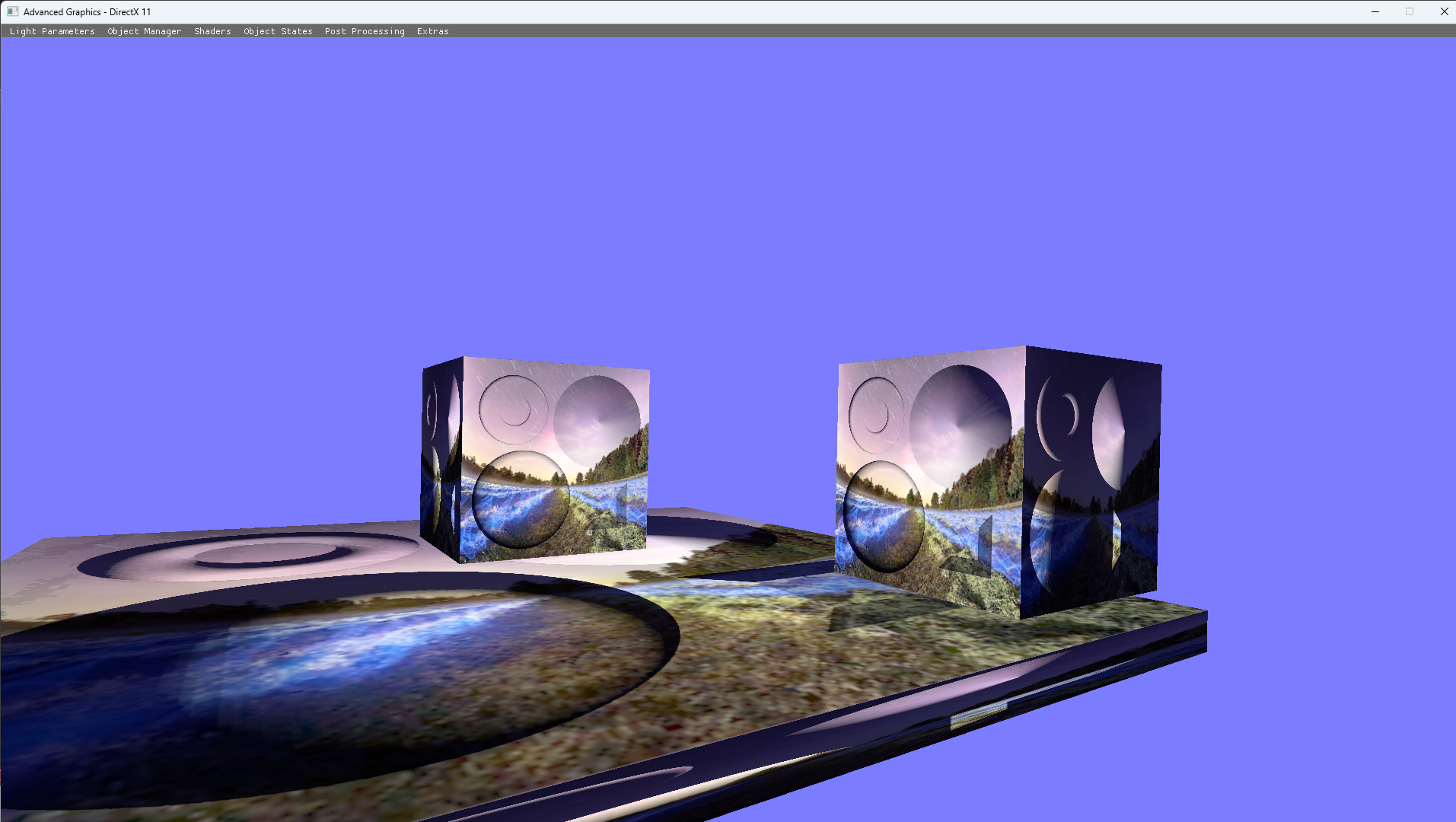Click the left textured cube
The image size is (1456, 822).
[x=535, y=460]
